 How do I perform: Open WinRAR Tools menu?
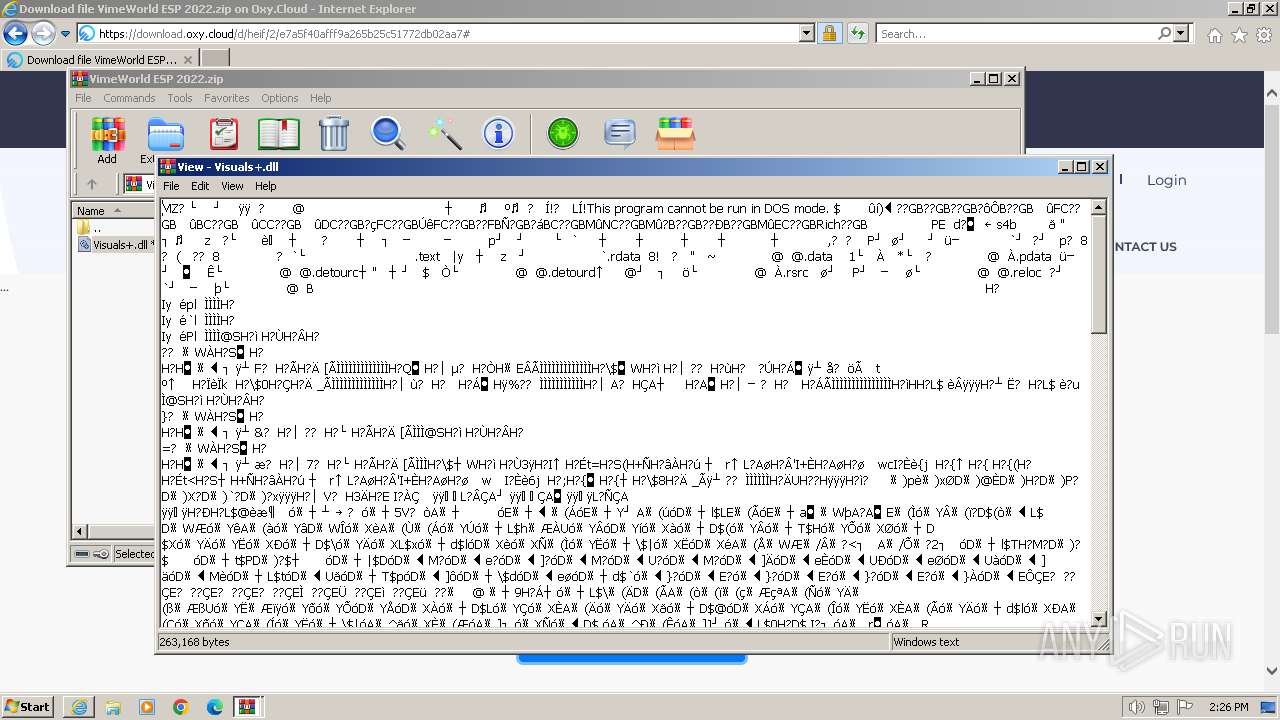click(x=180, y=98)
